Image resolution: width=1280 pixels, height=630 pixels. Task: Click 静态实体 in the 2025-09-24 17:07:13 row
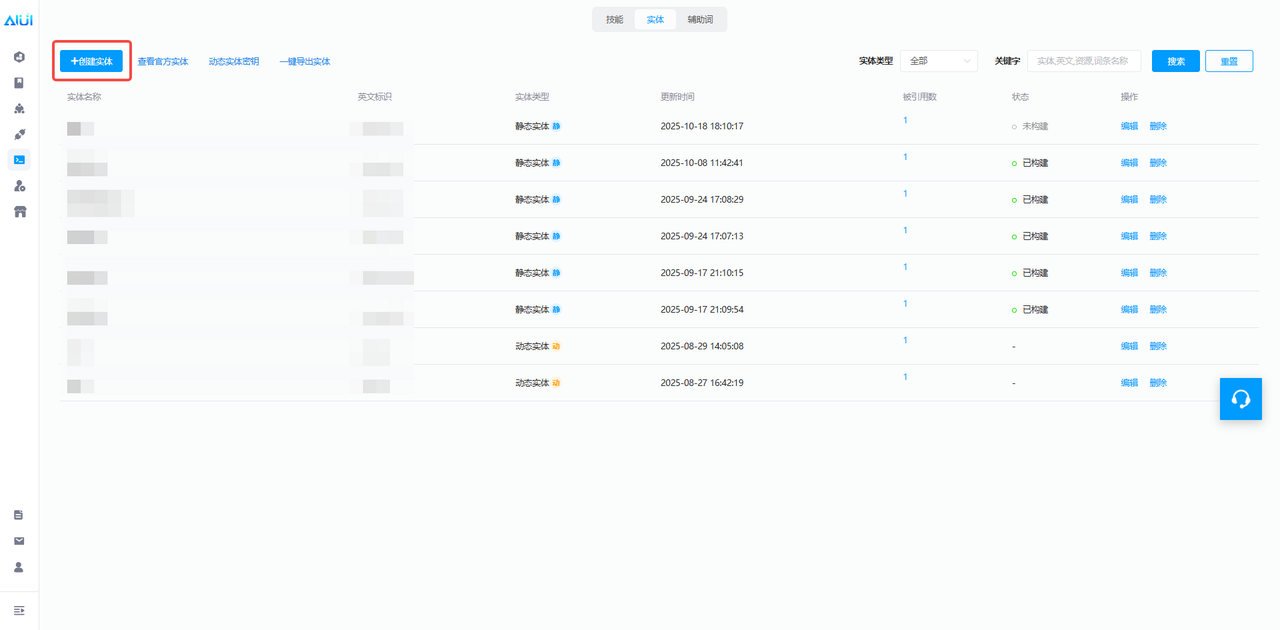[x=532, y=237]
